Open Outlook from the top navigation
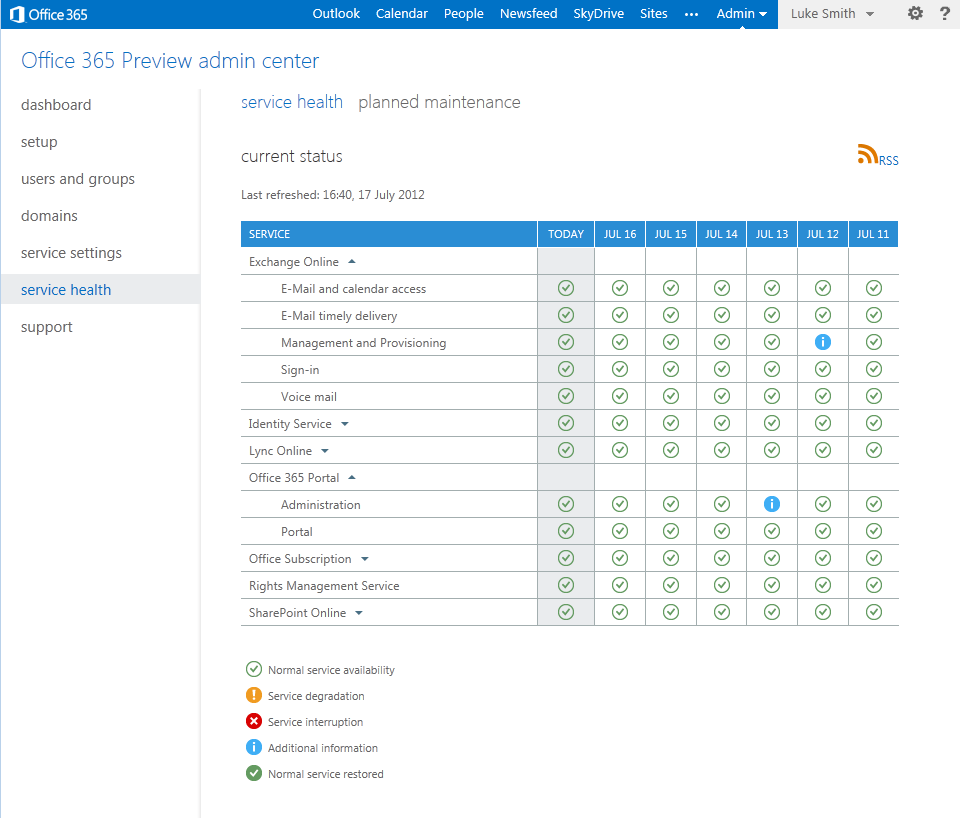Image resolution: width=960 pixels, height=818 pixels. tap(336, 14)
